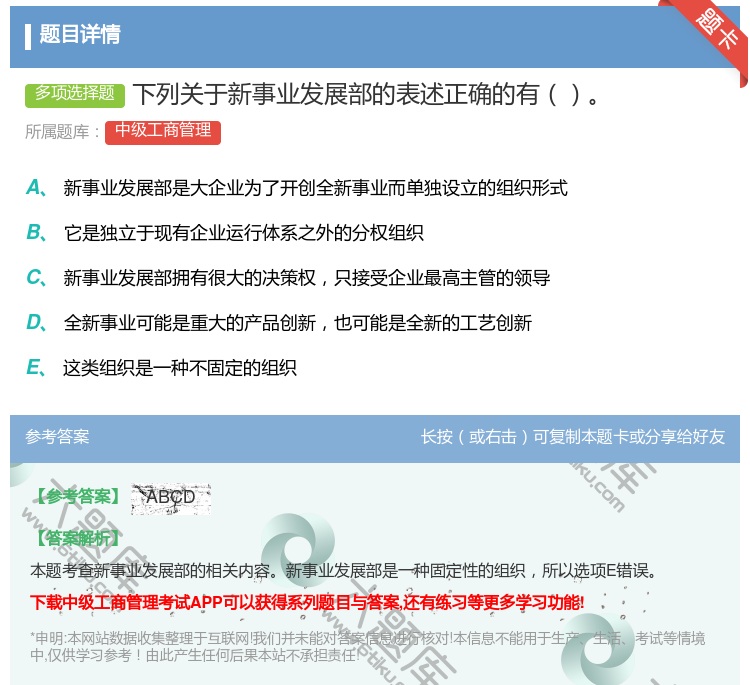The image size is (750, 685).
Task: Click the 题目详情 header title
Action: [80, 35]
